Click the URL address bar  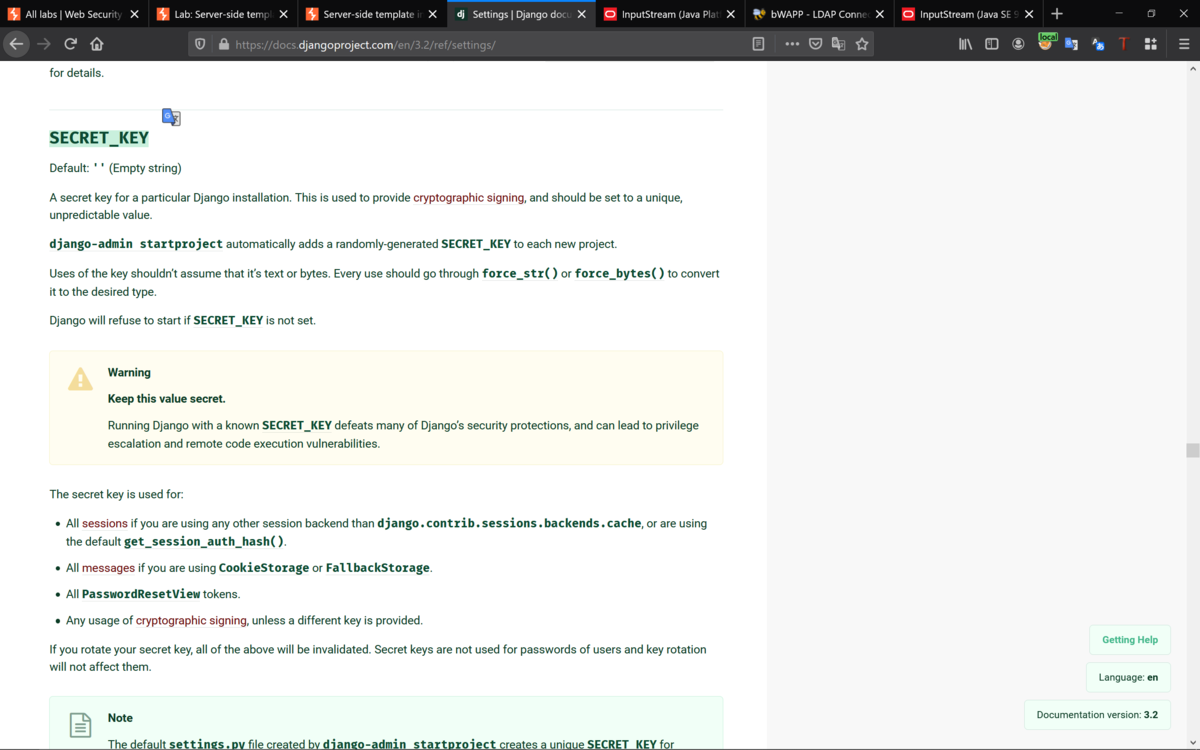click(x=490, y=44)
